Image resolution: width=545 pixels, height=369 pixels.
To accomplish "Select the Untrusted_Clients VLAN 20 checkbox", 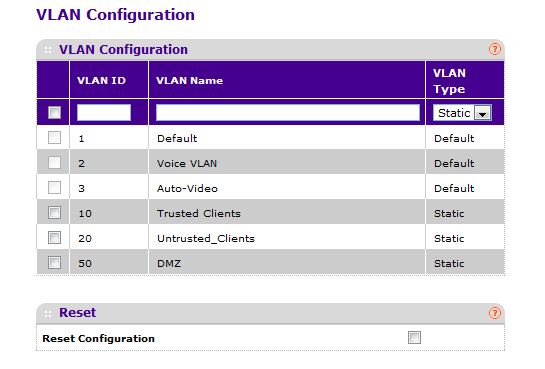I will [x=54, y=237].
